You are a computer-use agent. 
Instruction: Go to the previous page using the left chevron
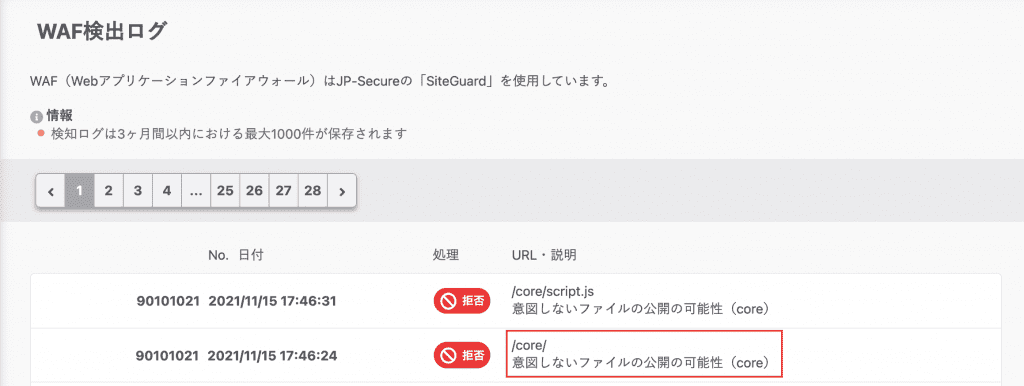[x=51, y=191]
